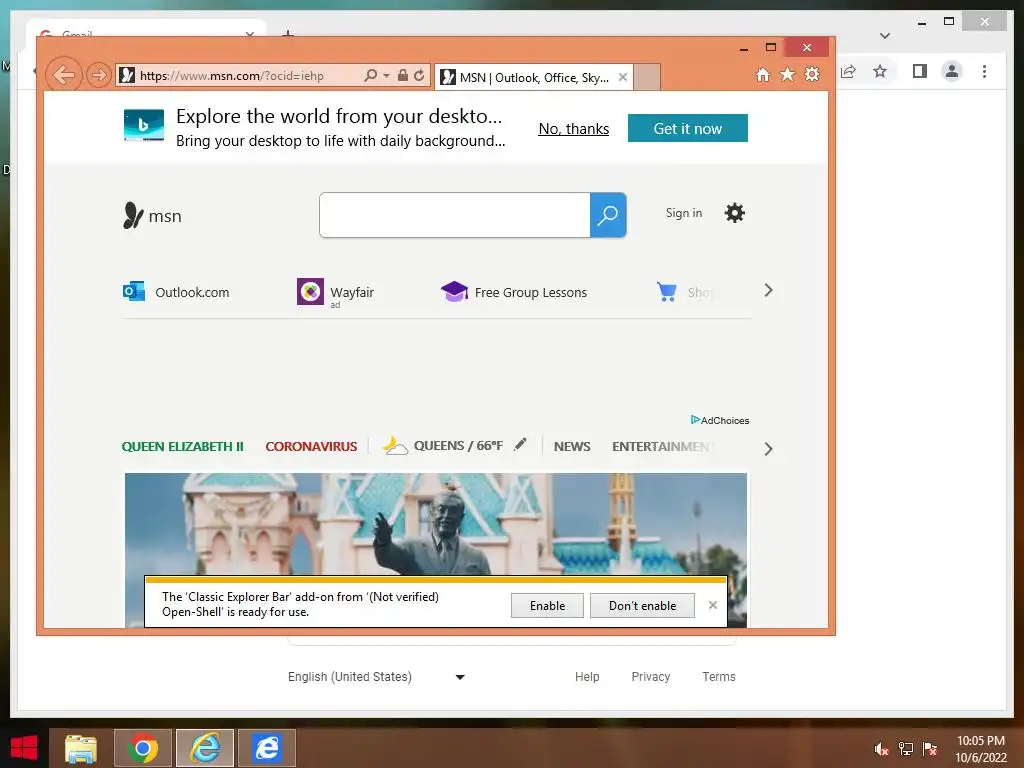1024x768 pixels.
Task: Expand the address bar autocomplete dropdown arrow
Action: click(386, 76)
